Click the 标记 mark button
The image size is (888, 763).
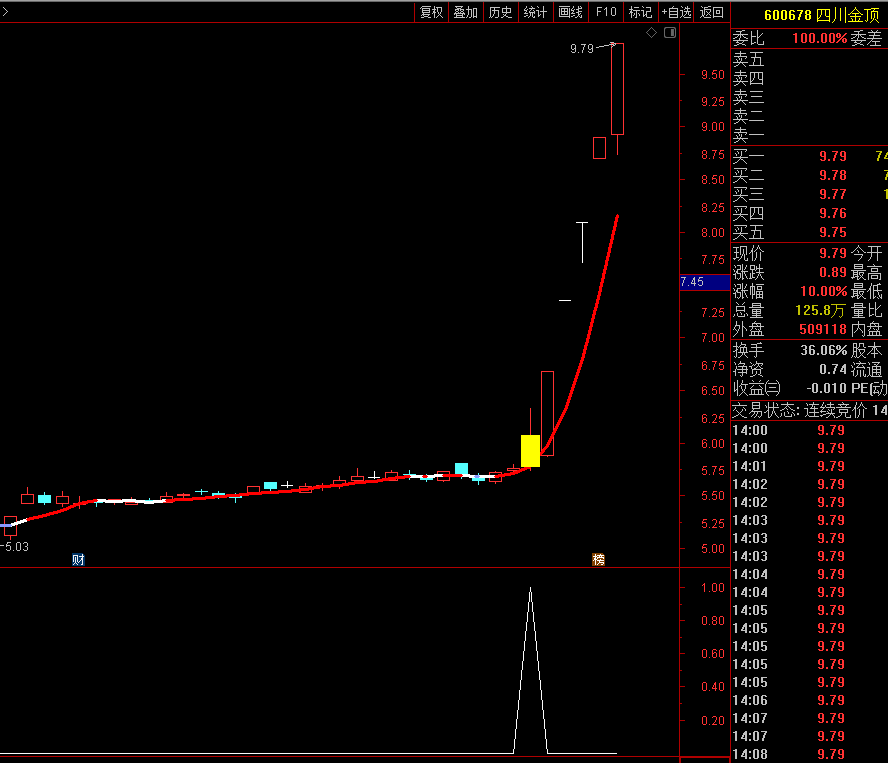coord(640,12)
